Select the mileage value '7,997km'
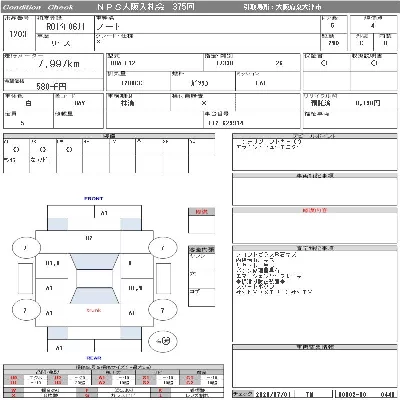The width and height of the screenshot is (400, 400). (59, 64)
